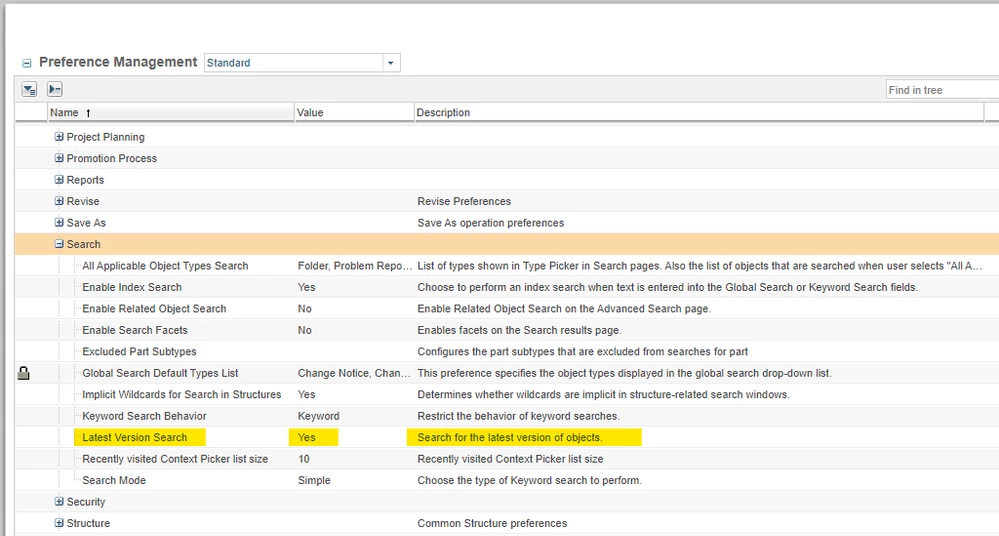
Task: Select Enable Search Facets preference
Action: (x=135, y=330)
